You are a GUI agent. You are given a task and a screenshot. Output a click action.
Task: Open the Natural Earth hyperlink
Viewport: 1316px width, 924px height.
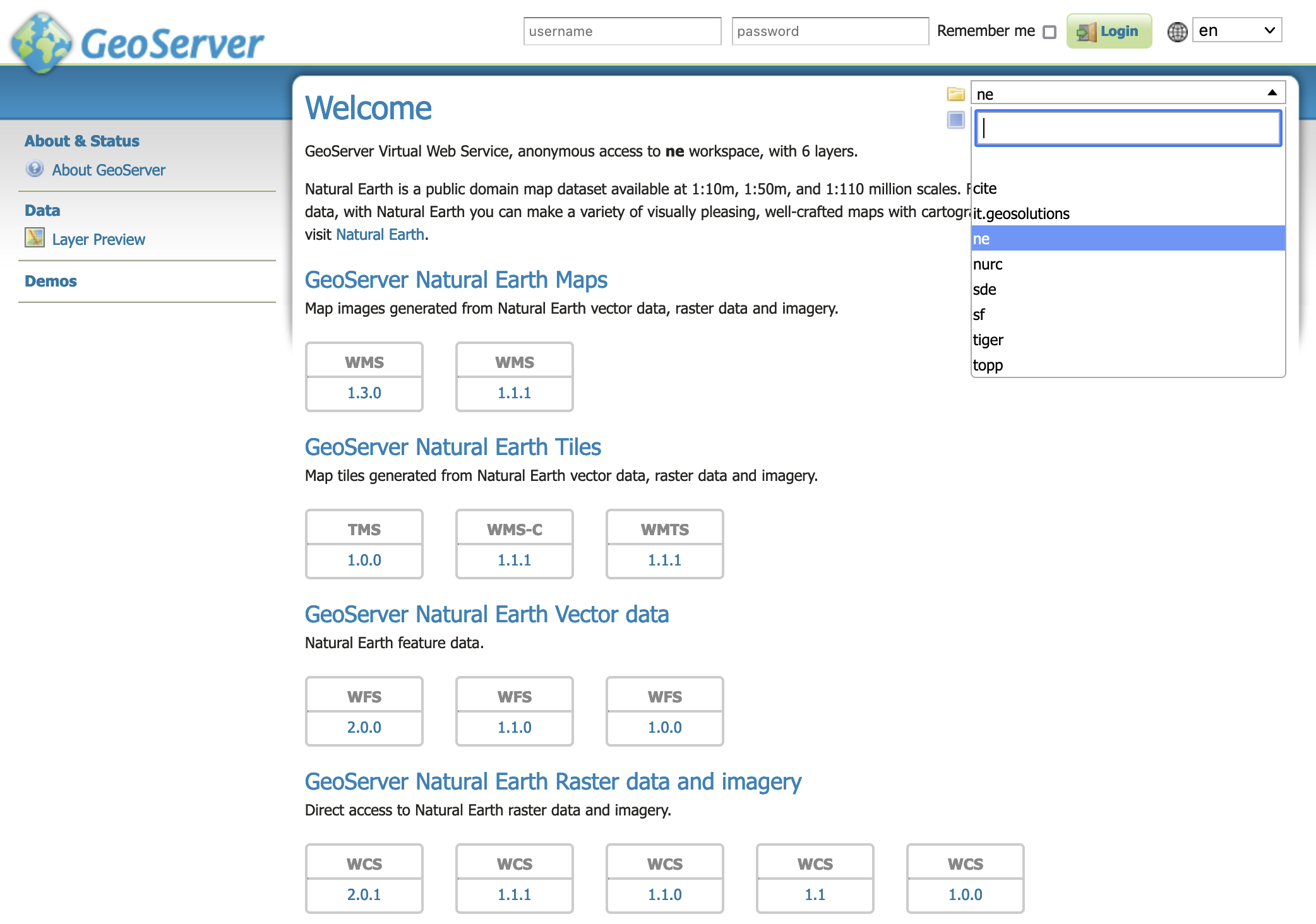point(380,235)
